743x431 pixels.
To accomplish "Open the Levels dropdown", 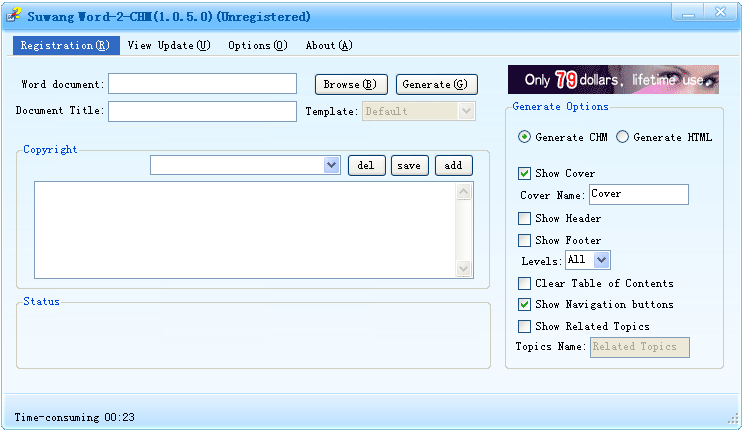I will [588, 260].
